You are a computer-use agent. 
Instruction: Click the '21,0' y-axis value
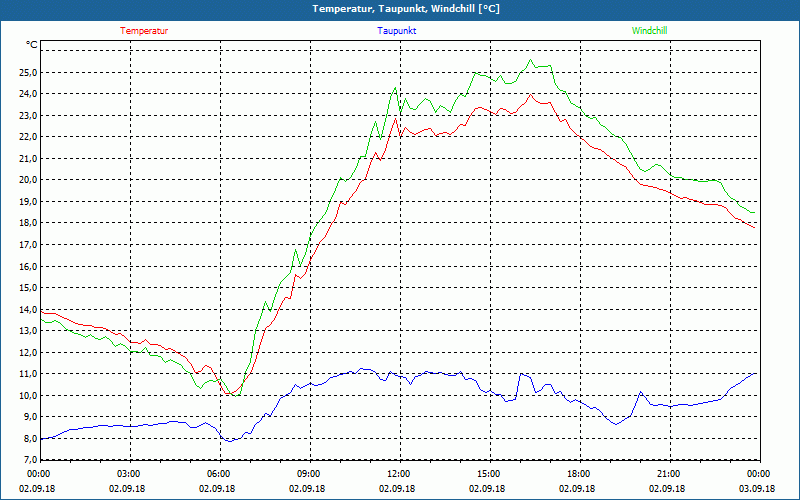point(29,159)
